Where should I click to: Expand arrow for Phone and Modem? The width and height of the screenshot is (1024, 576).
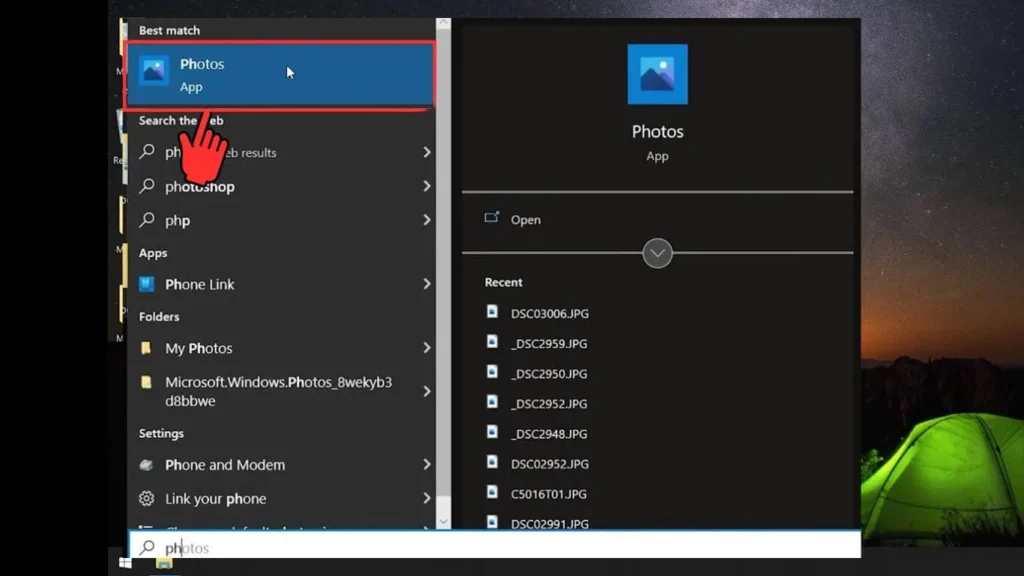point(426,464)
